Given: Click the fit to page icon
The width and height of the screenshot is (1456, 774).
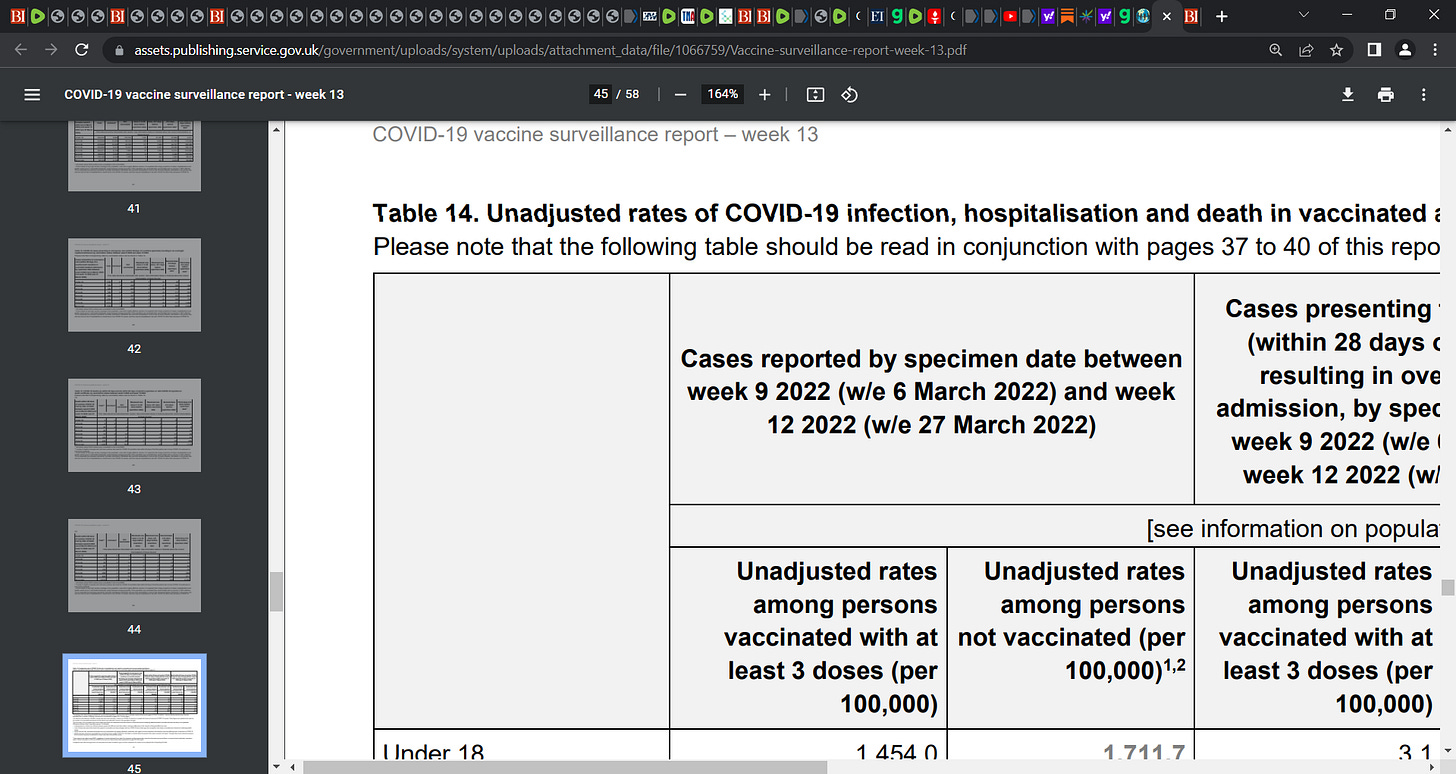Looking at the screenshot, I should tap(815, 94).
